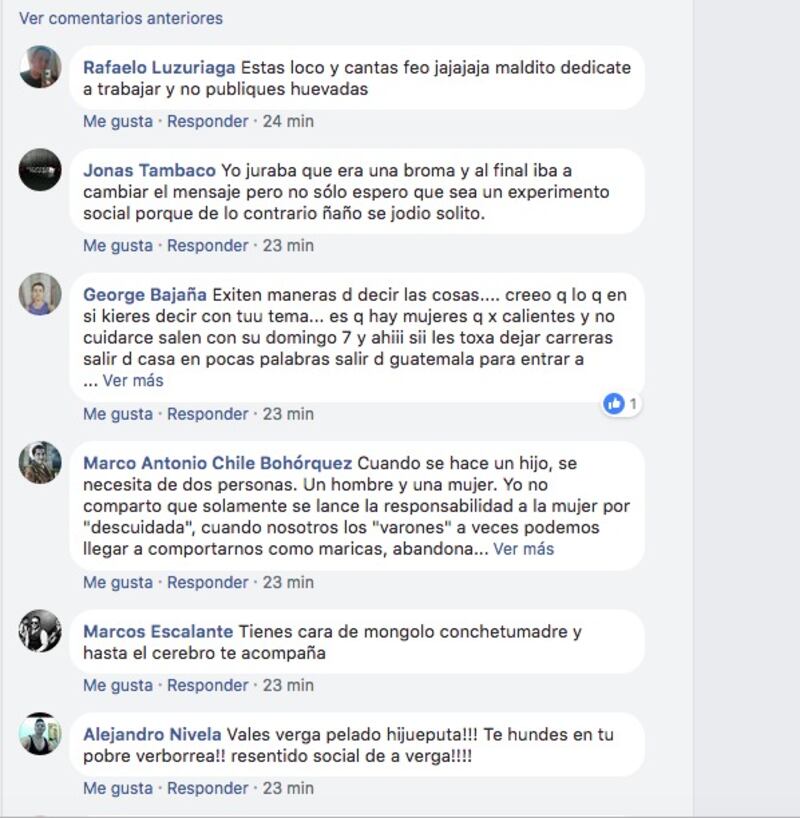Open the Alejandro Nivela name link

152,735
